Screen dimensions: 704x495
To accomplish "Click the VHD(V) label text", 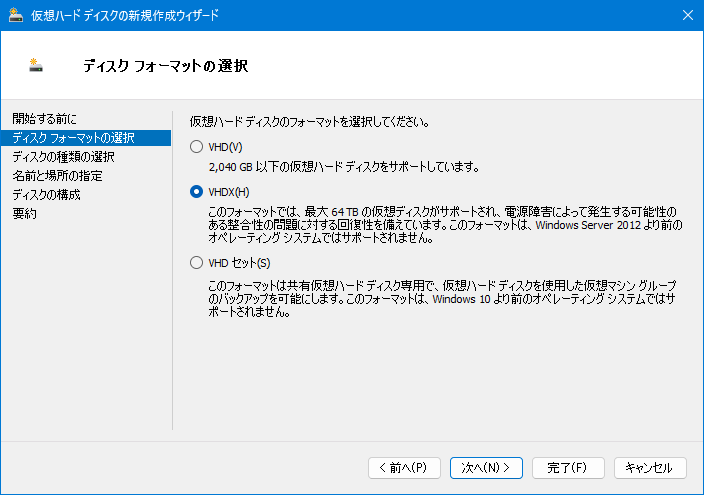I will pos(225,147).
